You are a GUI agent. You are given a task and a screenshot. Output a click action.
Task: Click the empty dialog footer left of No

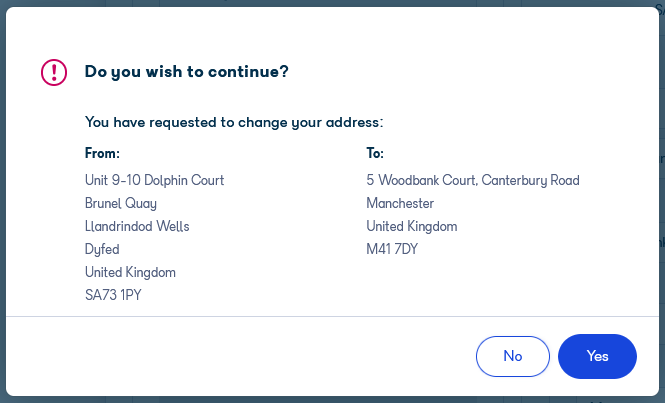[x=238, y=356]
